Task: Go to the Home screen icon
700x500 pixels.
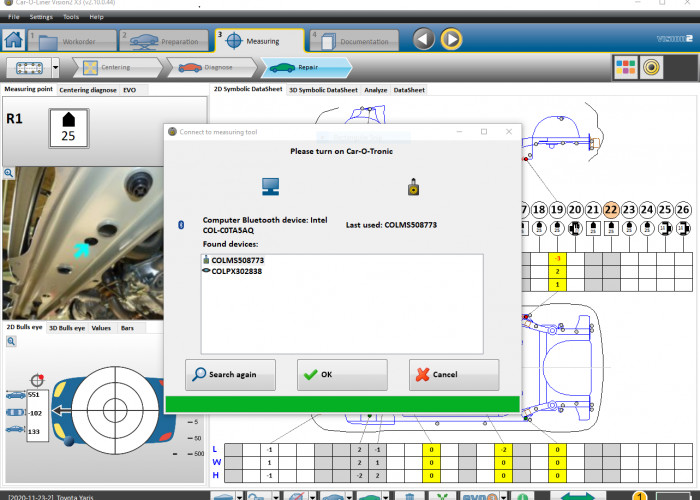Action: click(13, 40)
